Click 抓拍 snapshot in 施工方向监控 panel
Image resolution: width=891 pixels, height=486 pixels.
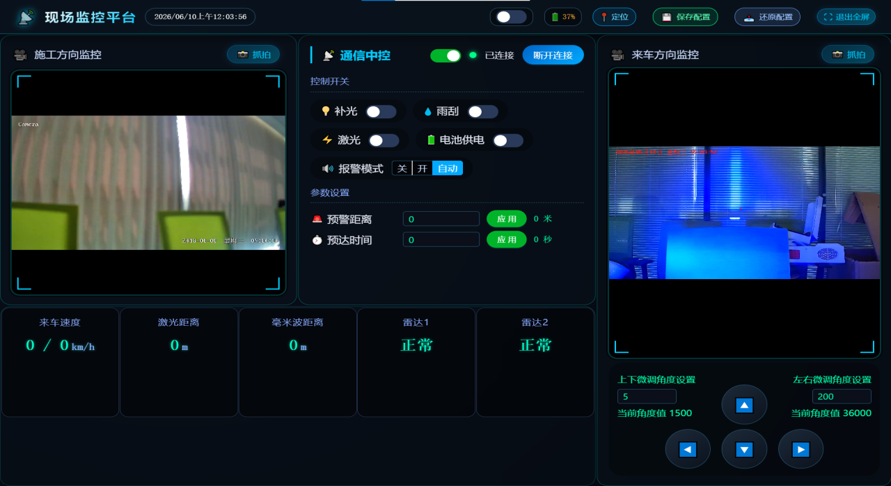pos(253,55)
